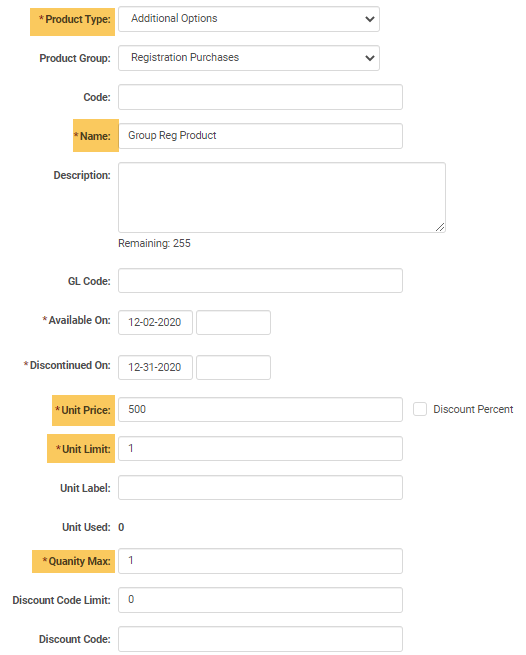Click the Product Group chevron arrow
Image resolution: width=526 pixels, height=655 pixels.
(369, 58)
